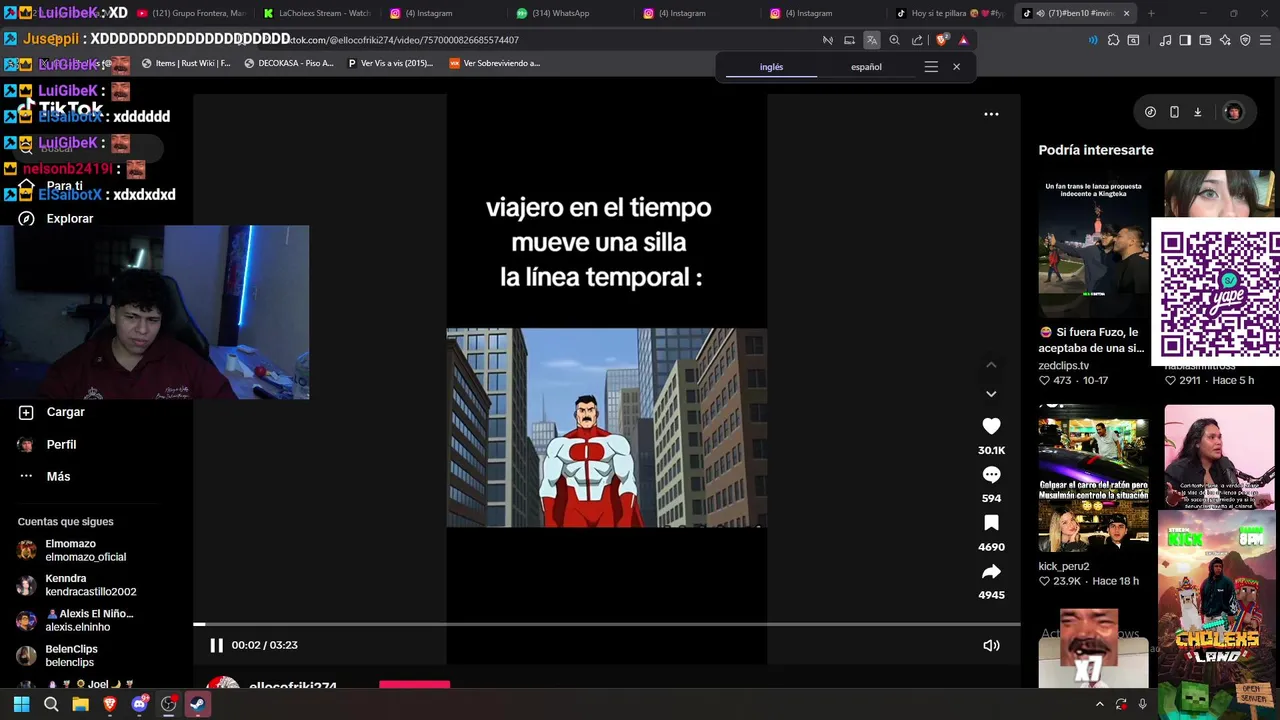Open Alexis El Niño account
This screenshot has width=1280, height=720.
click(89, 620)
